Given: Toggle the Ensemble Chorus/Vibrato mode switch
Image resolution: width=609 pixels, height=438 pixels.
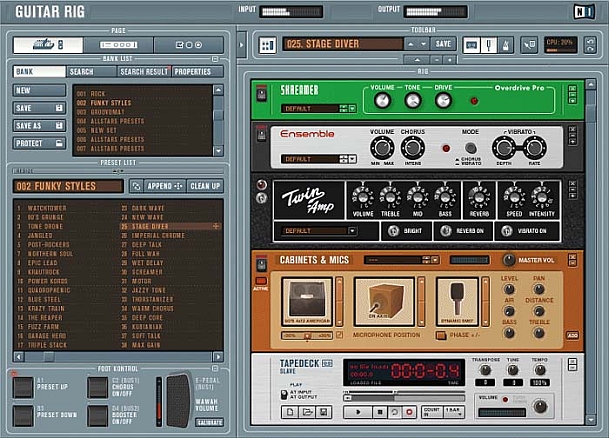Looking at the screenshot, I should click(x=470, y=148).
